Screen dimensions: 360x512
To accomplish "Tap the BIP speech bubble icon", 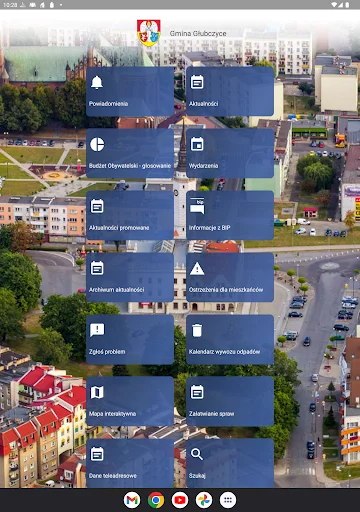I will tap(197, 206).
